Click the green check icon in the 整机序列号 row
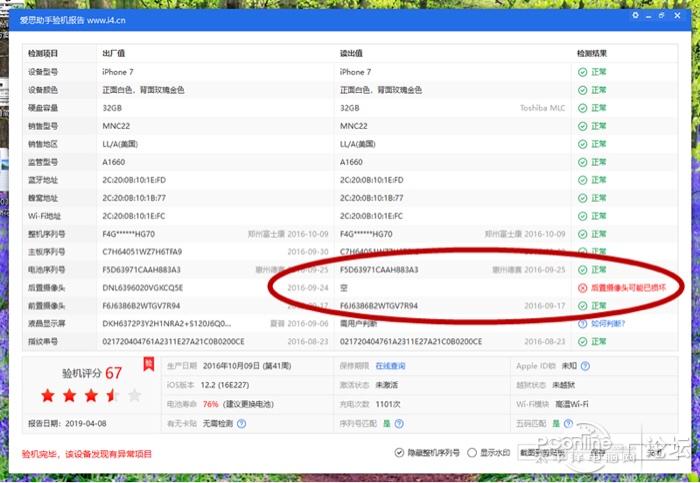 point(582,234)
